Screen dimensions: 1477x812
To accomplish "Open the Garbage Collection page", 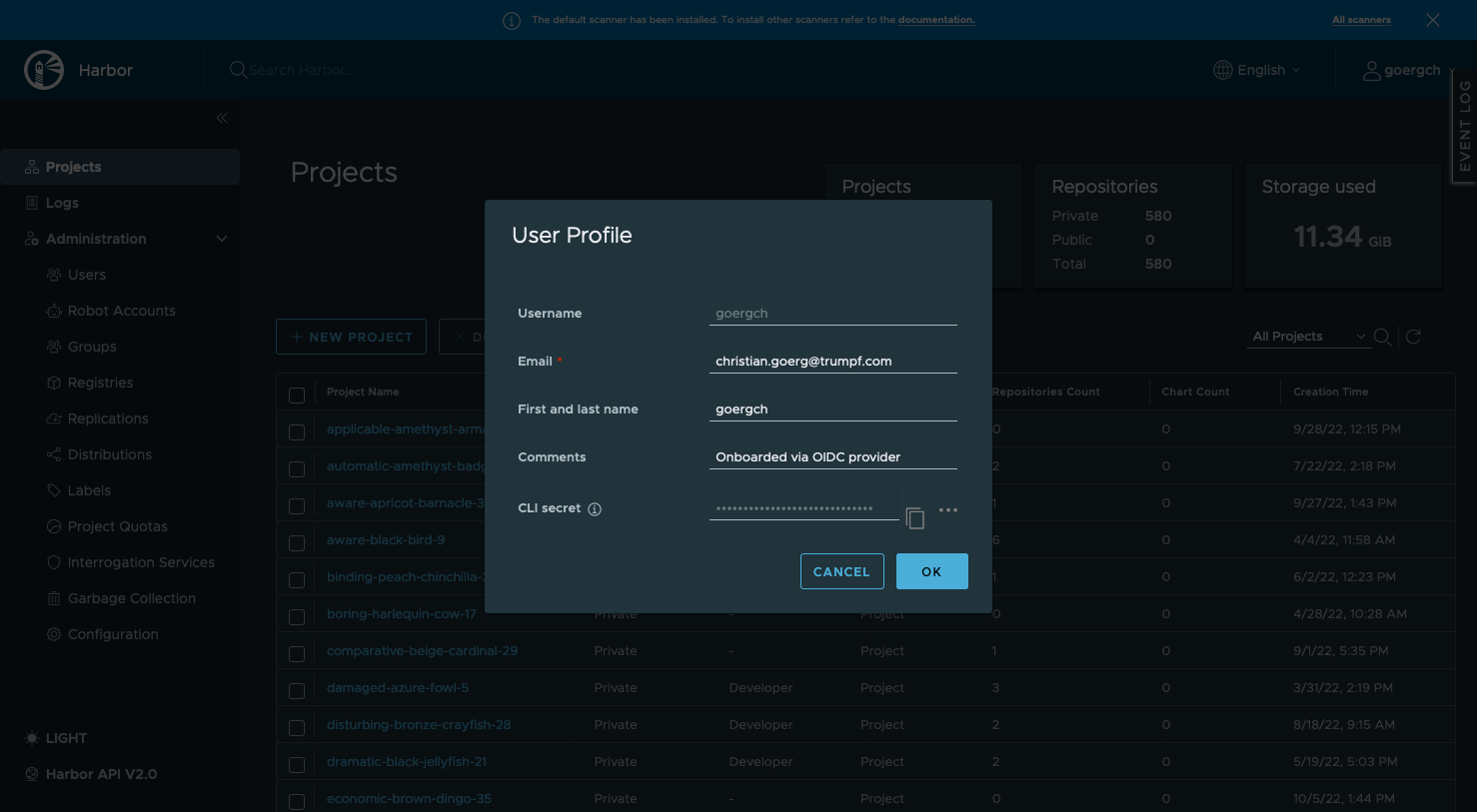I will (131, 597).
